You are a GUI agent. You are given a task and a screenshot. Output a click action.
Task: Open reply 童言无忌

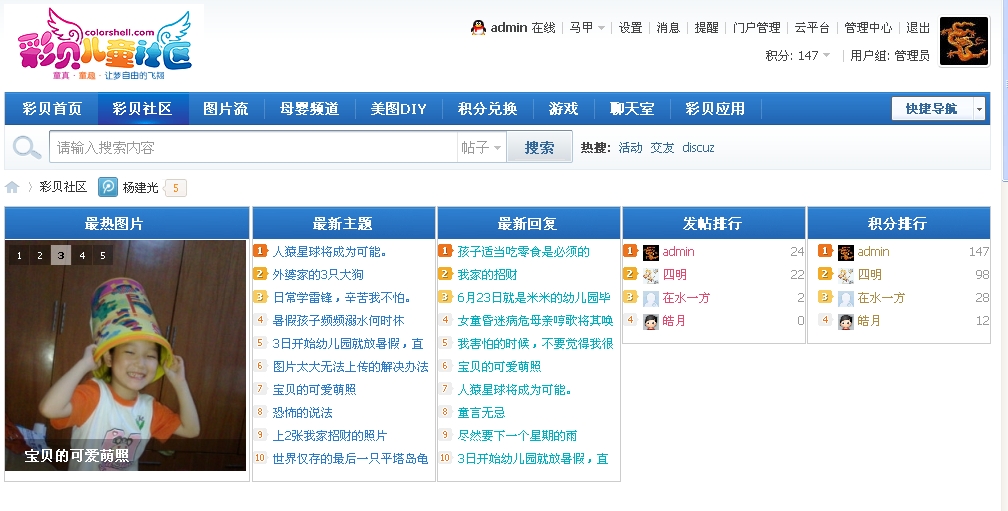481,413
